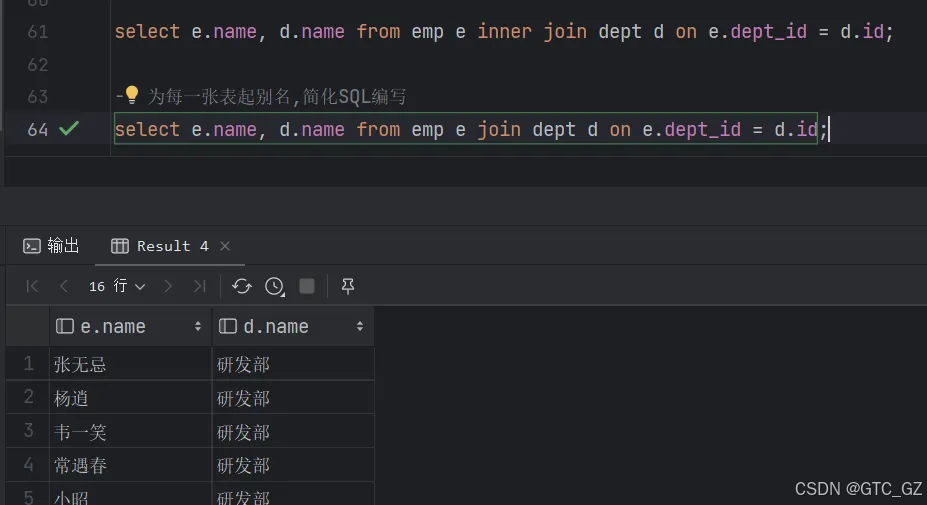Screen dimensions: 927x505
Task: Click gutter line number 63
Action: tap(38, 96)
